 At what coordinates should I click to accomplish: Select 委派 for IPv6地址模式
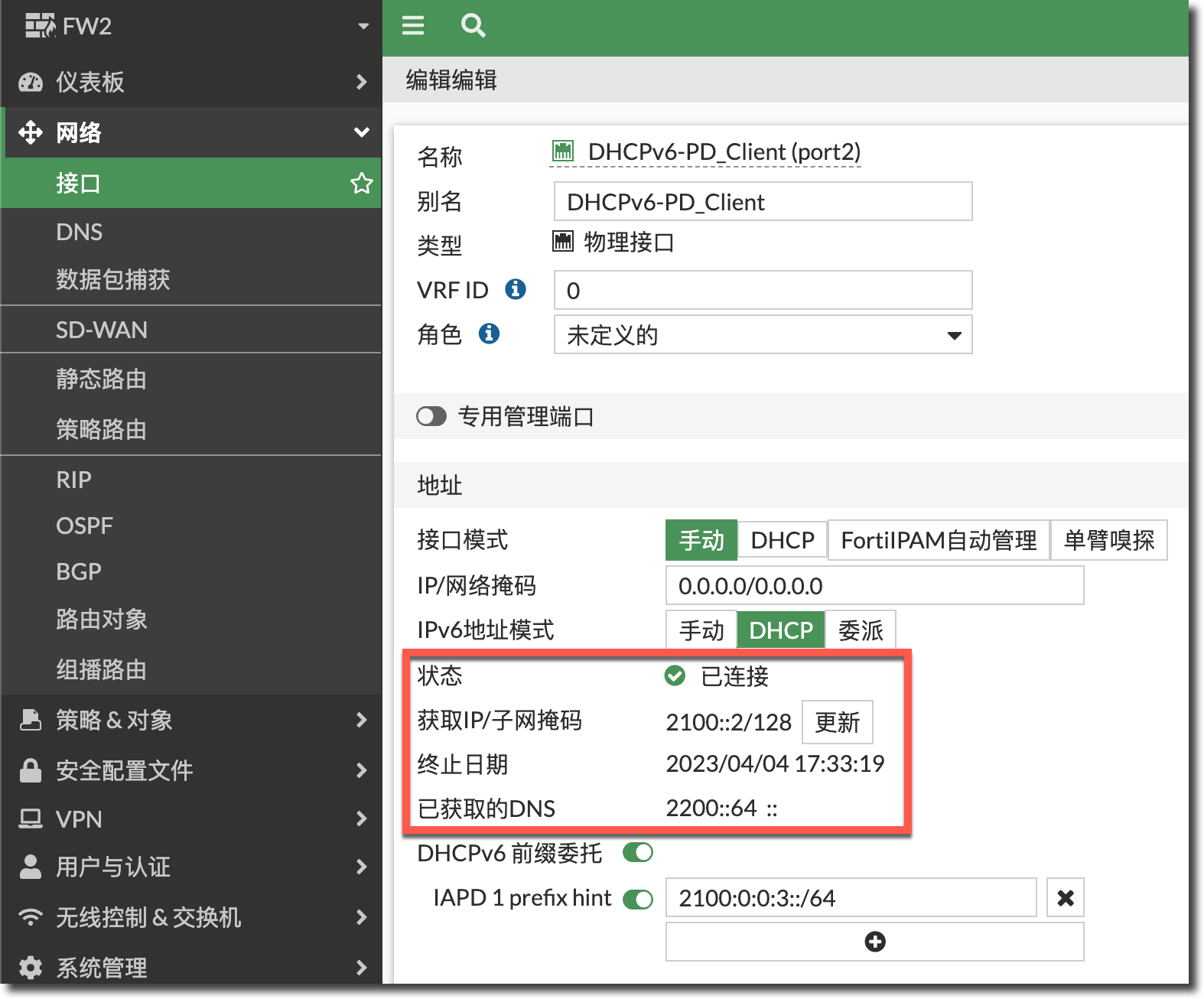tap(861, 630)
